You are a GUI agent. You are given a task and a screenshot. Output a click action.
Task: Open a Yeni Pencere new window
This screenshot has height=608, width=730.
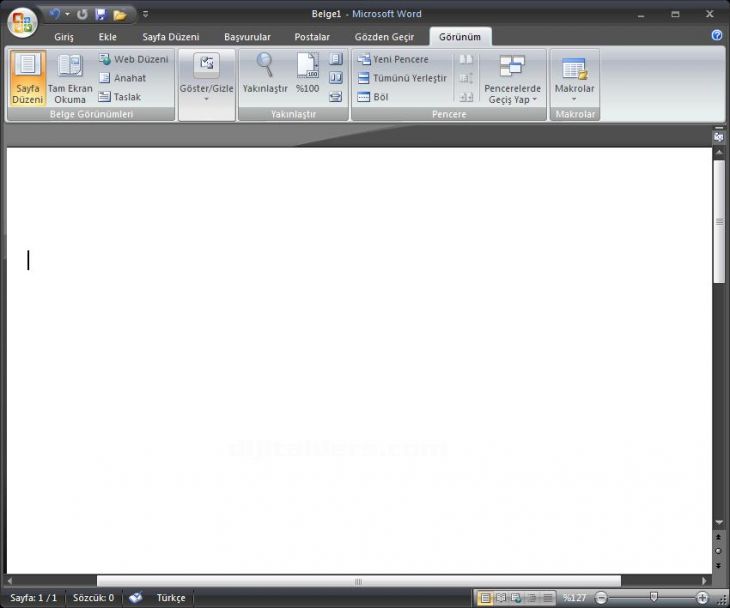tap(393, 59)
